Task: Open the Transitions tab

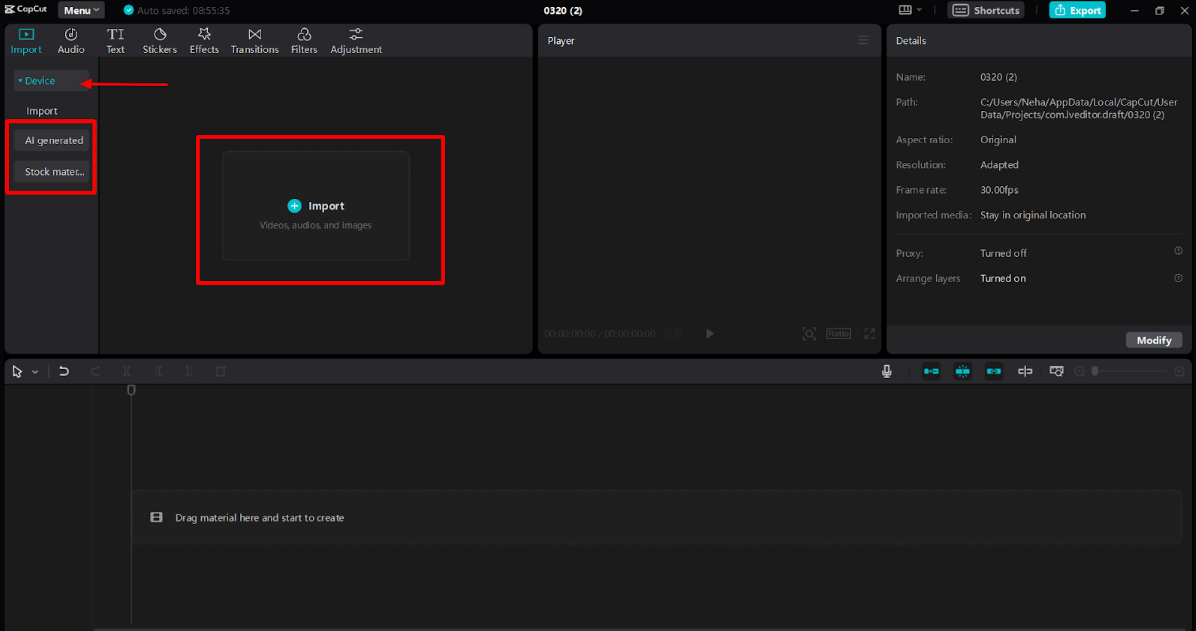Action: pos(255,40)
